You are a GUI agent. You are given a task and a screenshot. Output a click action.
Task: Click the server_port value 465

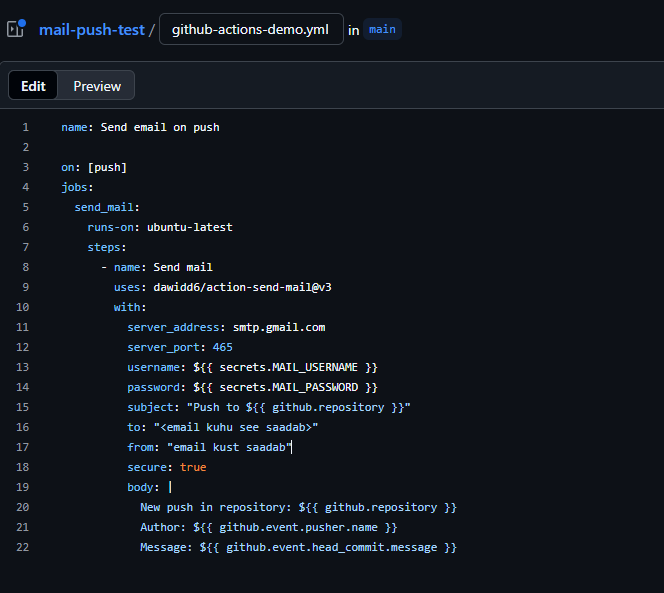coord(222,347)
